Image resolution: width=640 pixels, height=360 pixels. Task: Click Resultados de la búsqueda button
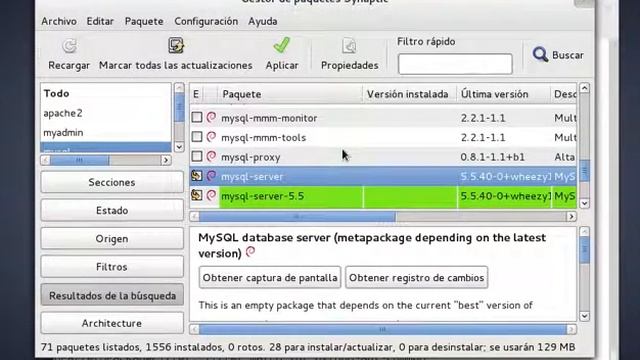[x=112, y=295]
